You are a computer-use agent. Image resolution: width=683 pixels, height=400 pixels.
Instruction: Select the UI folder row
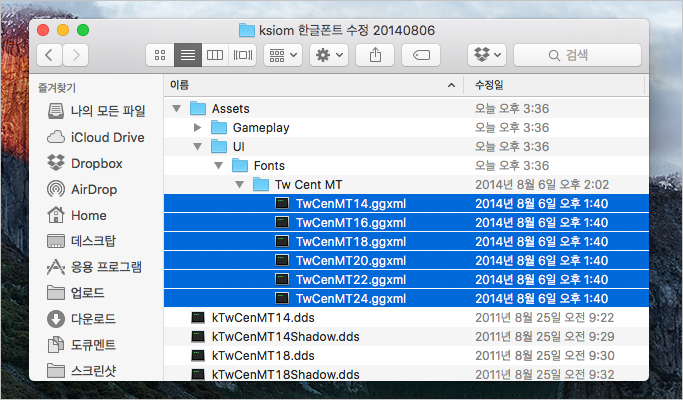click(406, 147)
